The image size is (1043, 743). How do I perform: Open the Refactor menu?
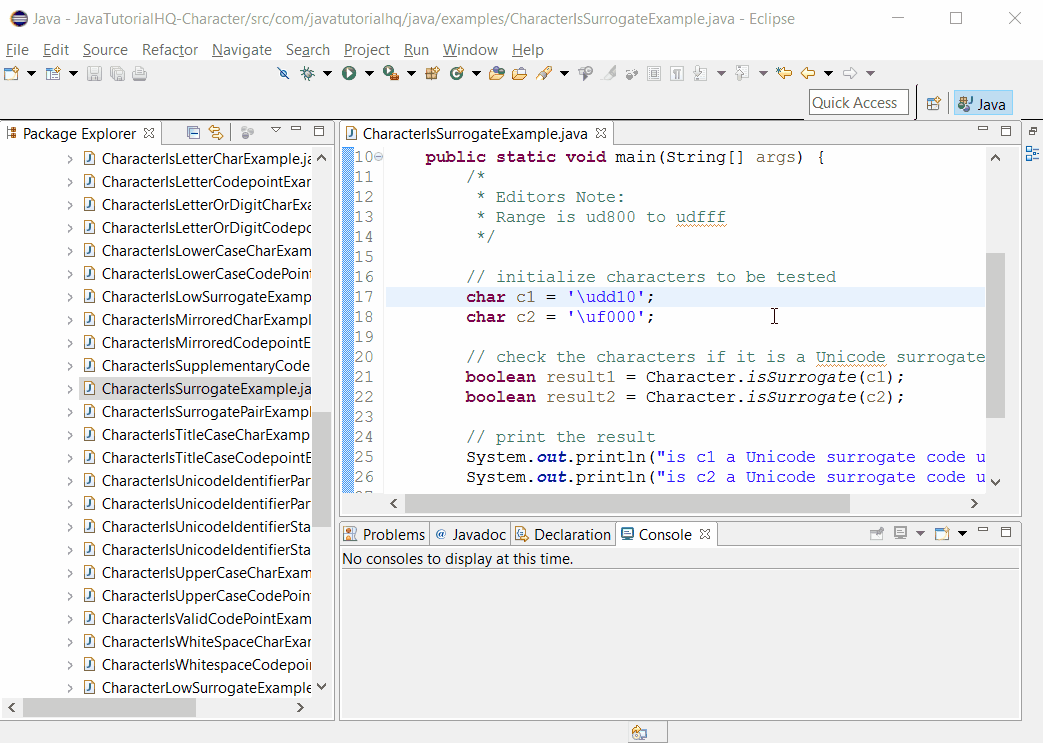pyautogui.click(x=169, y=49)
